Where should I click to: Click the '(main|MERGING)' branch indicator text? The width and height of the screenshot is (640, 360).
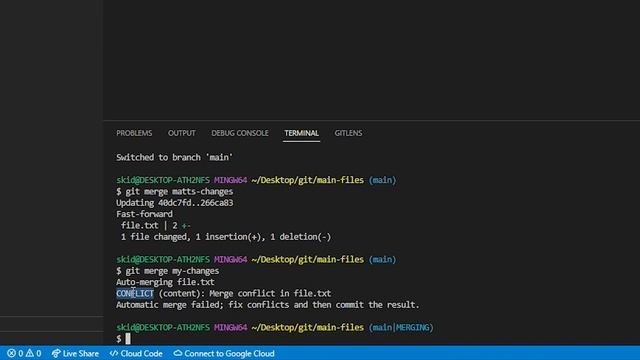pyautogui.click(x=401, y=327)
